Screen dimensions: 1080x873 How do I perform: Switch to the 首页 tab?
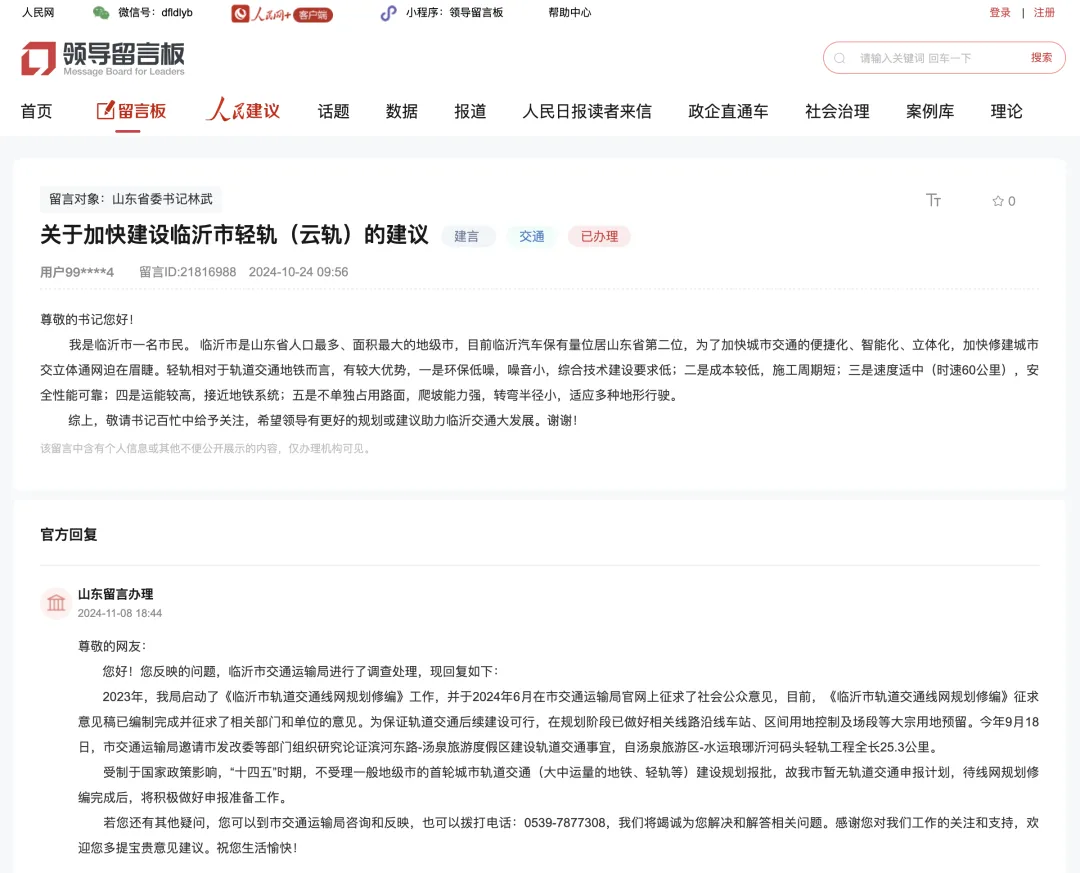pos(36,111)
